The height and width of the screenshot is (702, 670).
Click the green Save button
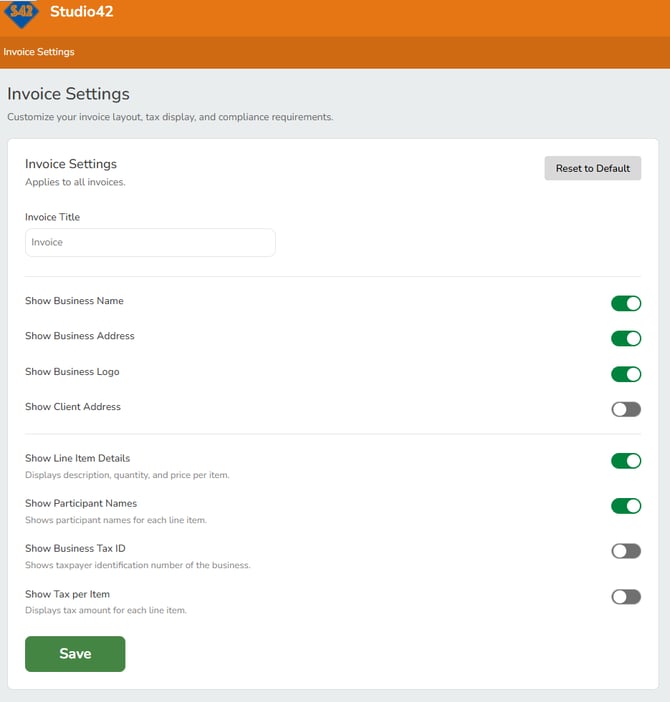pos(75,654)
